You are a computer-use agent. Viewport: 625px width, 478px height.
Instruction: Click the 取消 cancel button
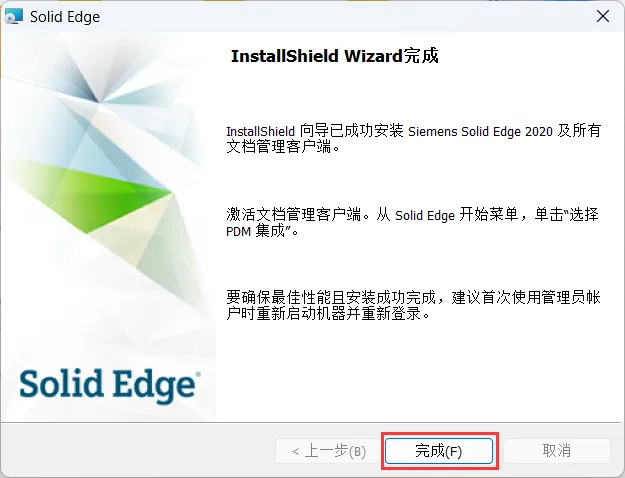(x=556, y=451)
